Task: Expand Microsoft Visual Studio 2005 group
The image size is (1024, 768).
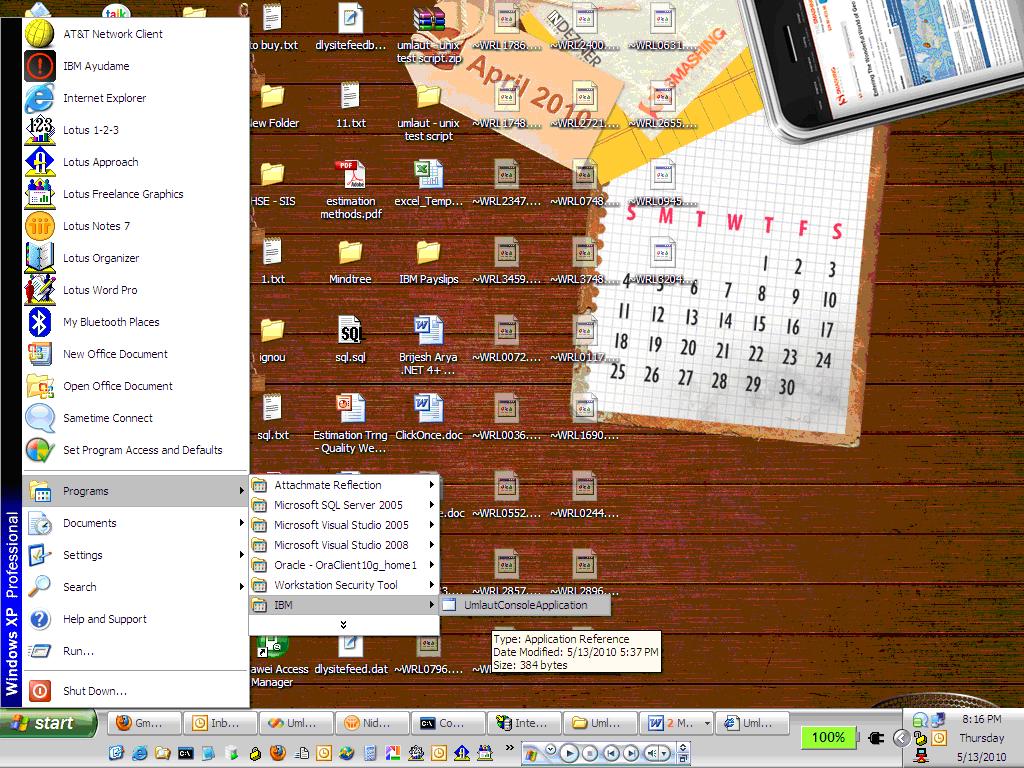Action: tap(344, 525)
